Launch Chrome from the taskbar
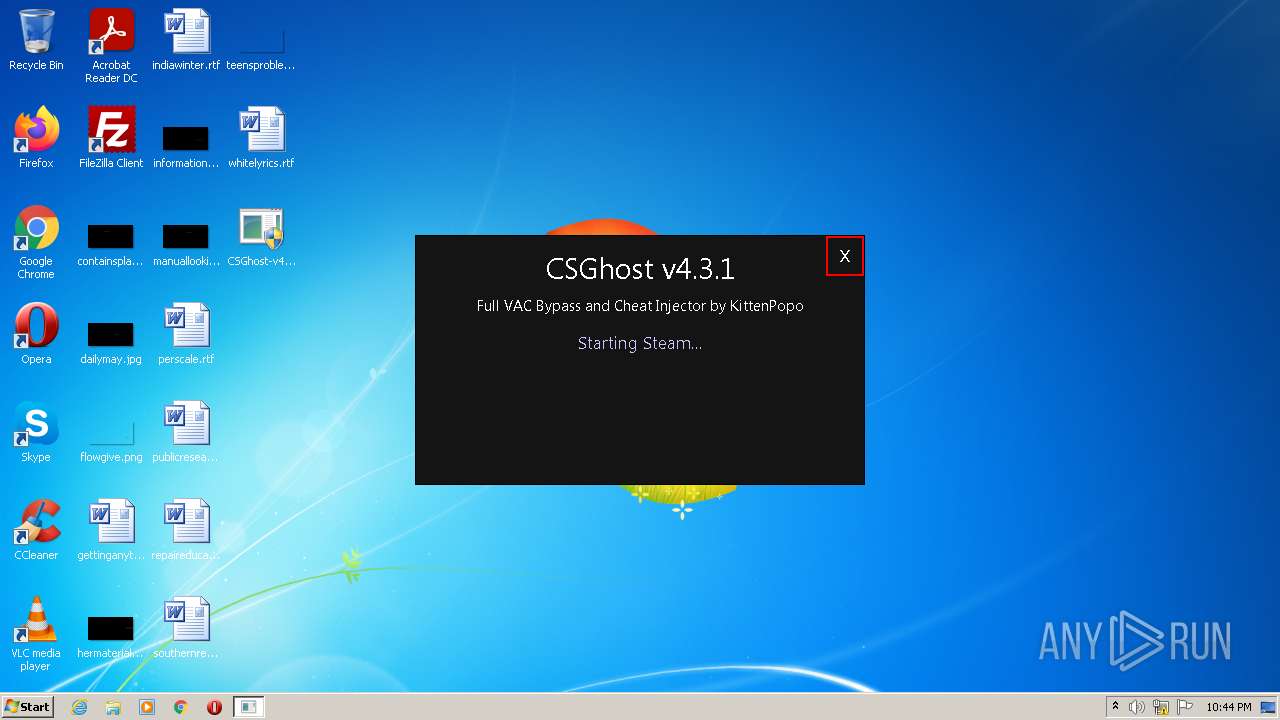The image size is (1280, 720). pos(181,707)
